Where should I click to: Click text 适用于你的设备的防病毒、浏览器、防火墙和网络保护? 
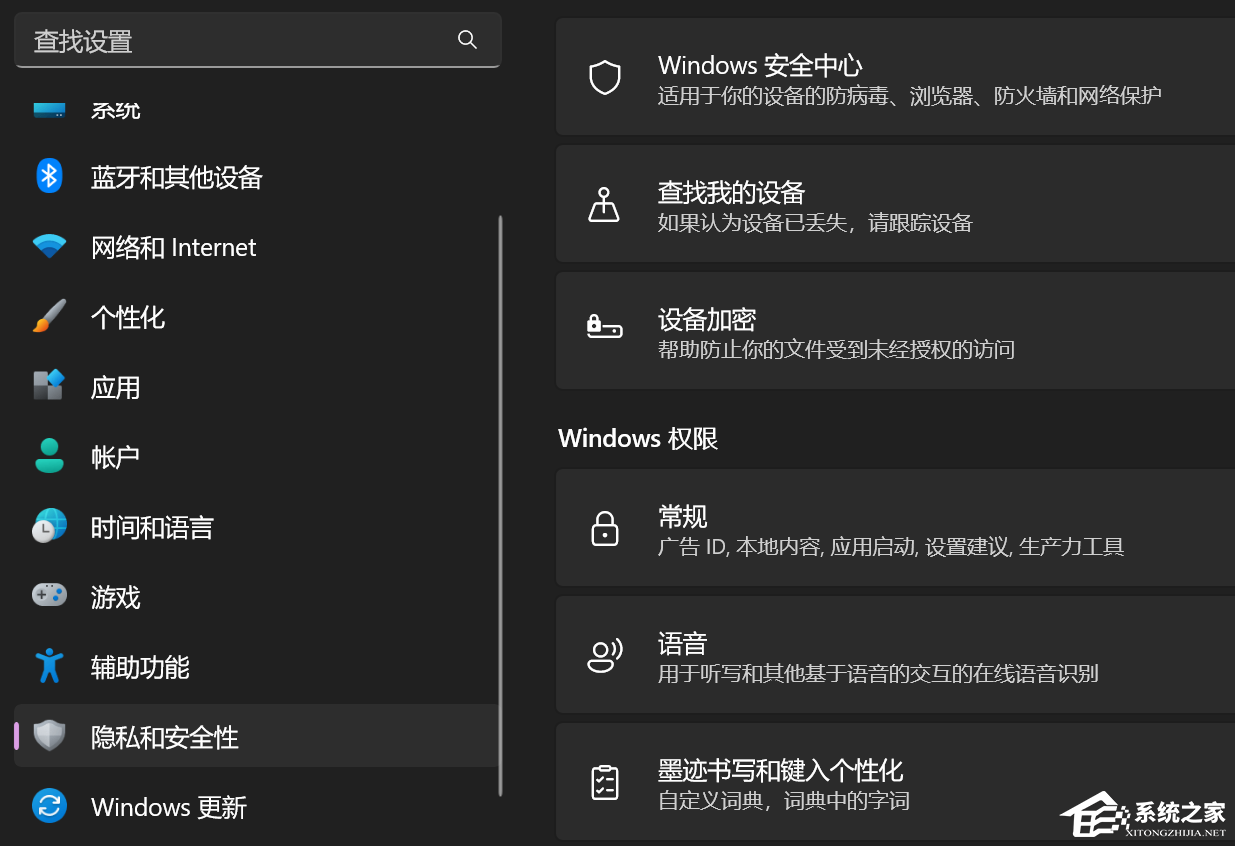909,96
